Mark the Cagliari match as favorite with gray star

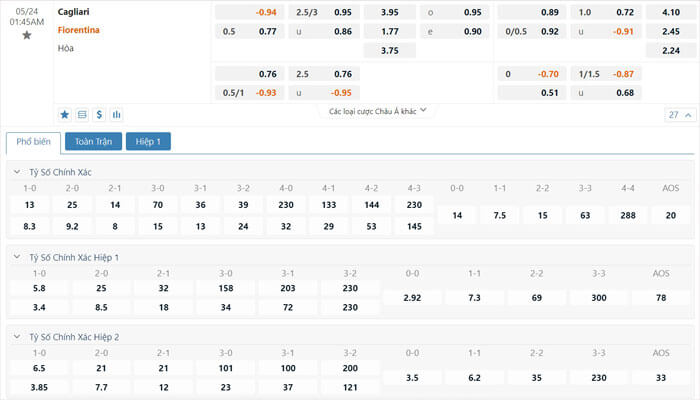(x=27, y=35)
